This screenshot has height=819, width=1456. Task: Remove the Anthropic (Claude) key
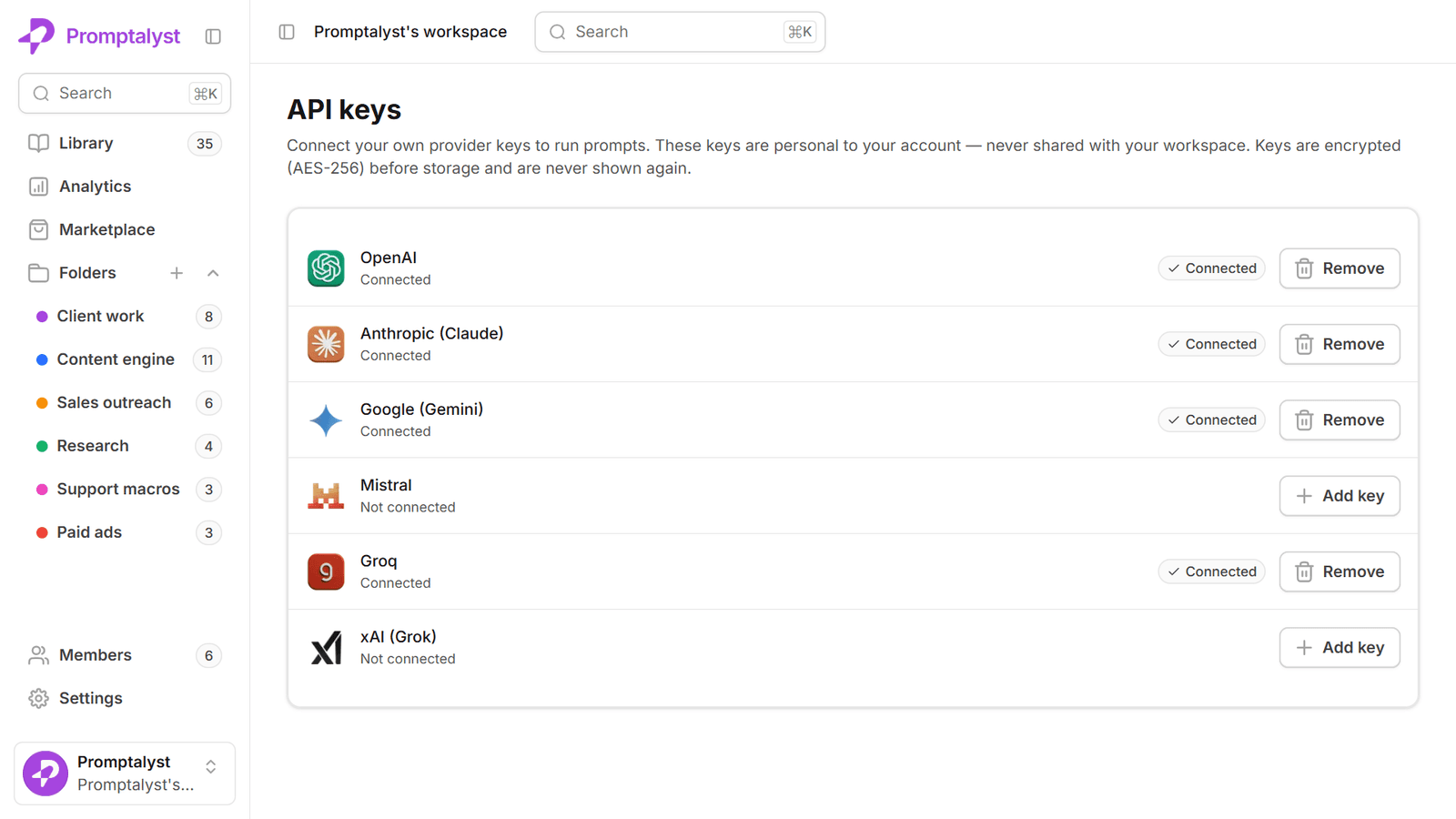[1340, 344]
